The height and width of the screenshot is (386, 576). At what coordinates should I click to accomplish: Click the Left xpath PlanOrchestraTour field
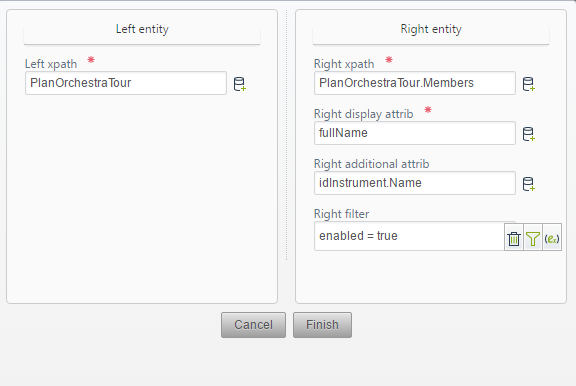[126, 83]
